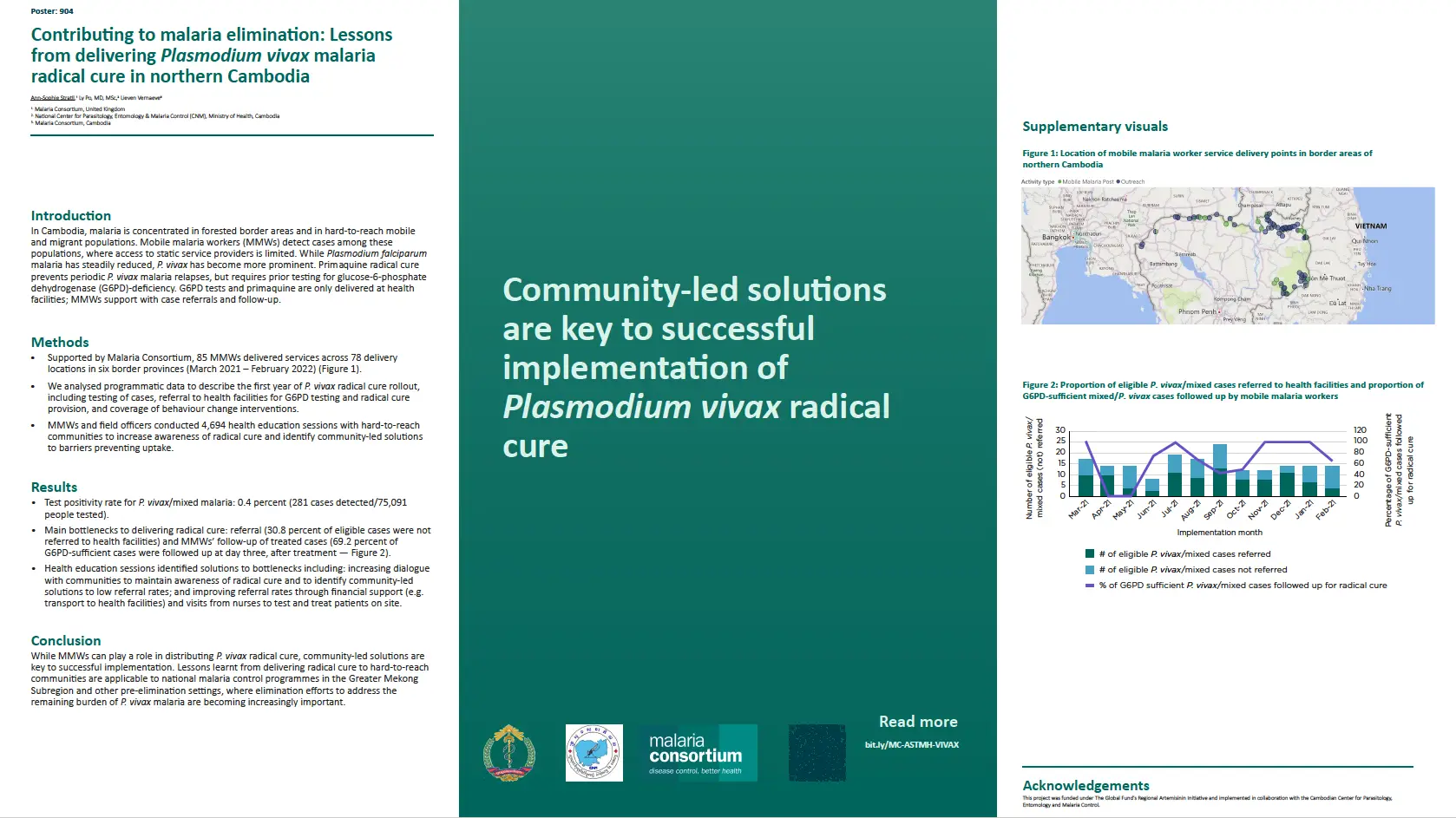Click the Figure 1 map of northern Cambodia
The height and width of the screenshot is (818, 1456).
pyautogui.click(x=1228, y=256)
